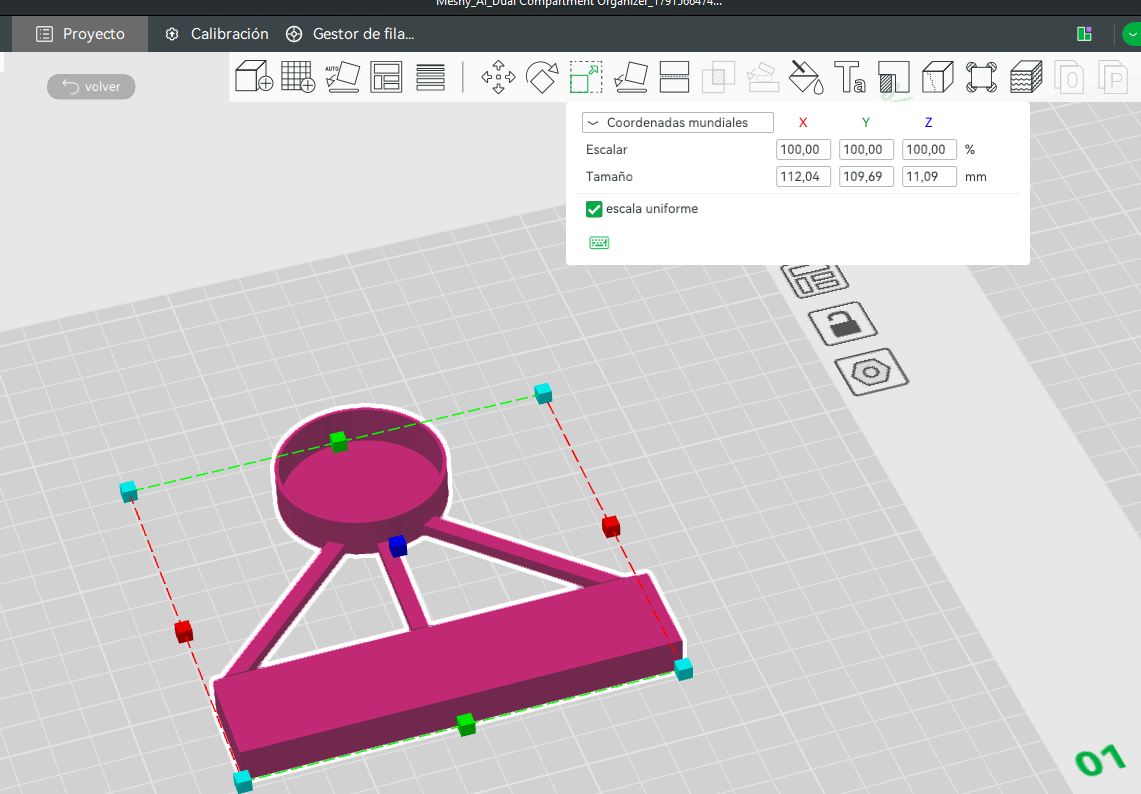Click the Add object cube icon
1141x794 pixels.
click(254, 76)
